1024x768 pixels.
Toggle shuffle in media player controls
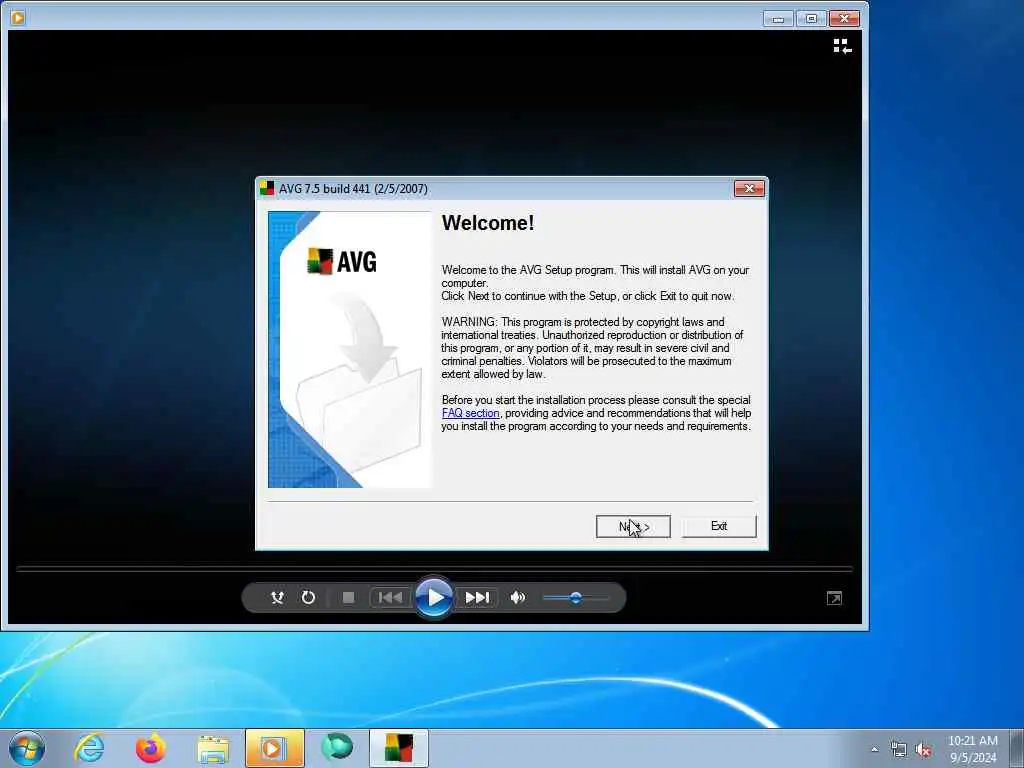click(x=277, y=598)
